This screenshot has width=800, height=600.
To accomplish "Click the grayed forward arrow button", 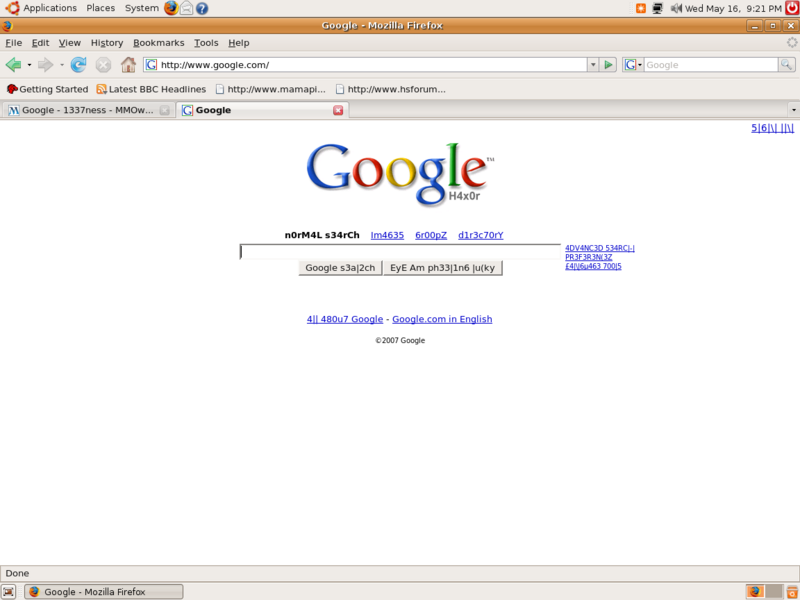I will click(x=45, y=65).
